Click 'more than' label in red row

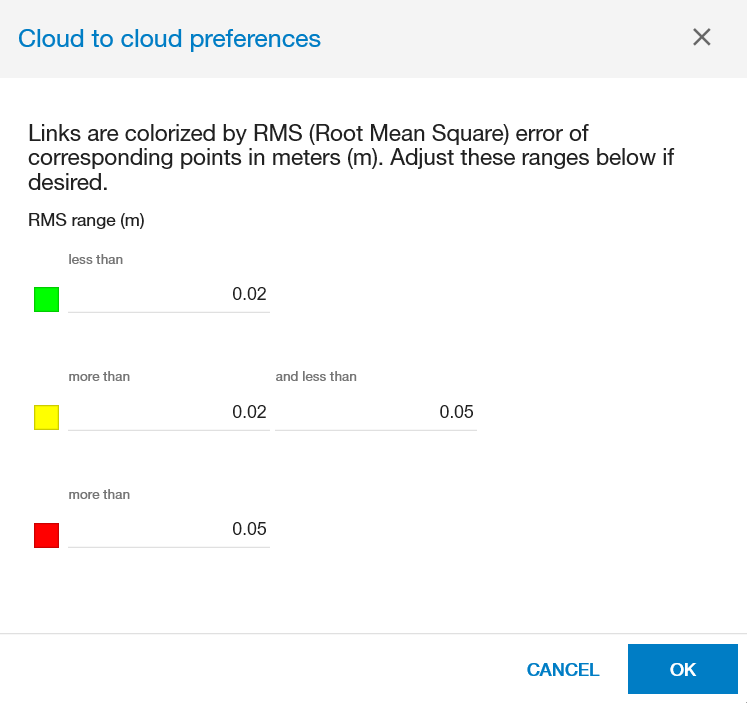click(99, 495)
